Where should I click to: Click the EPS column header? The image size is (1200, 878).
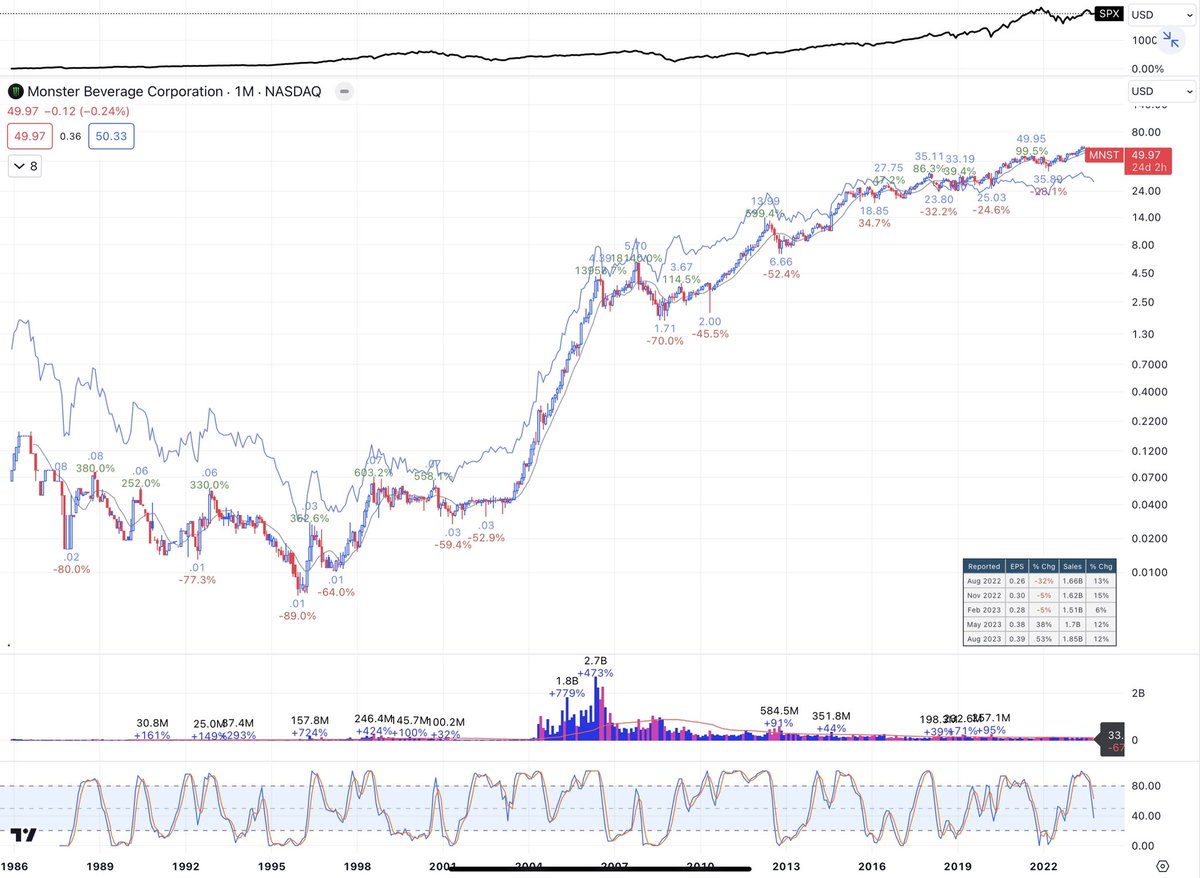coord(1017,566)
